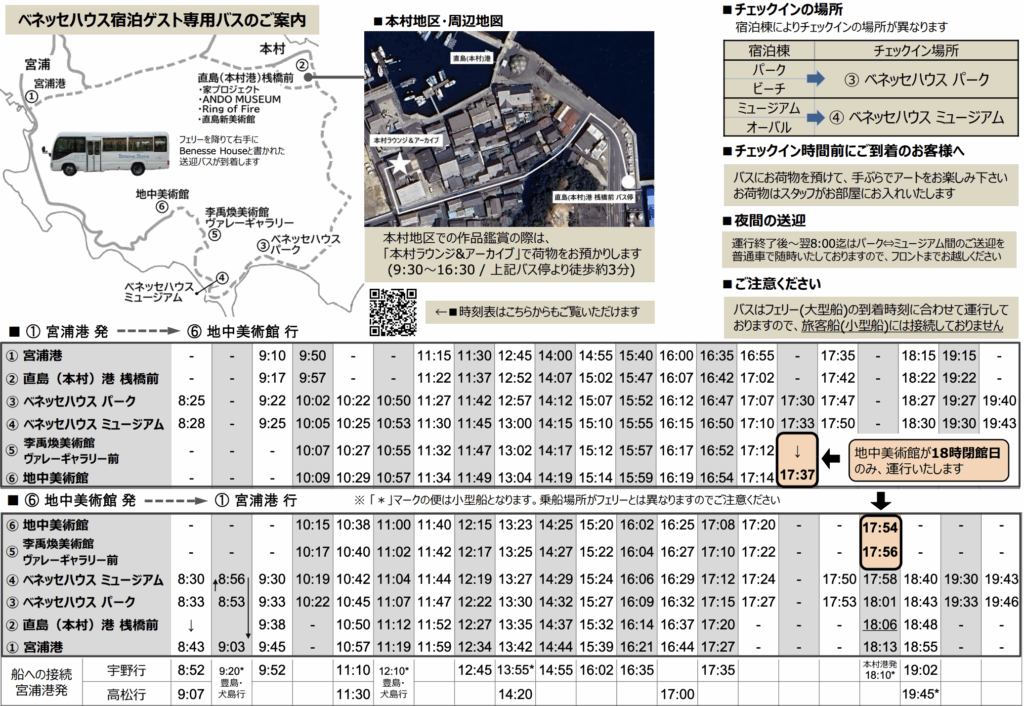Click the large black down arrow above 17:54
Viewport: 1024px width, 706px height.
tap(880, 498)
